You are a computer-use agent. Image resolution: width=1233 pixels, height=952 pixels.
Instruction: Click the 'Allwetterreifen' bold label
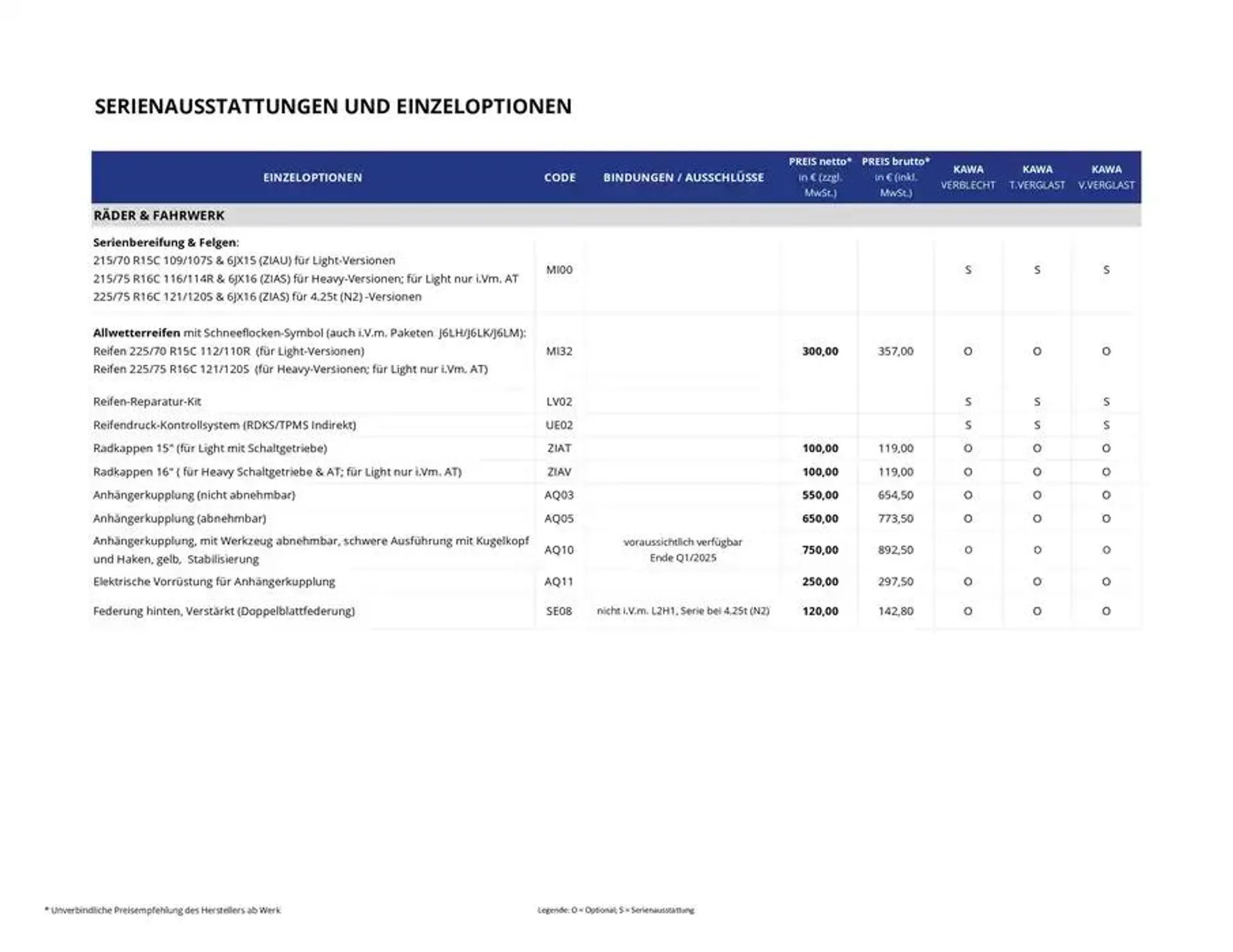pyautogui.click(x=136, y=333)
